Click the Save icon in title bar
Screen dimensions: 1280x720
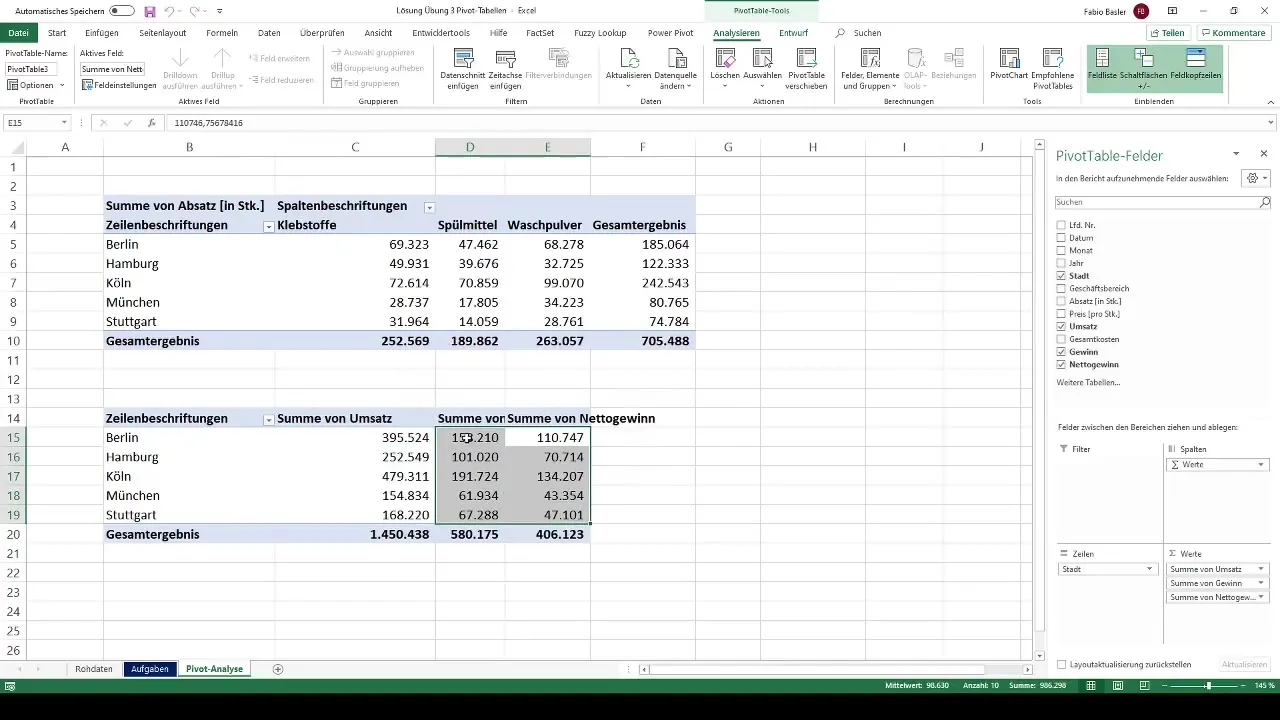coord(150,11)
